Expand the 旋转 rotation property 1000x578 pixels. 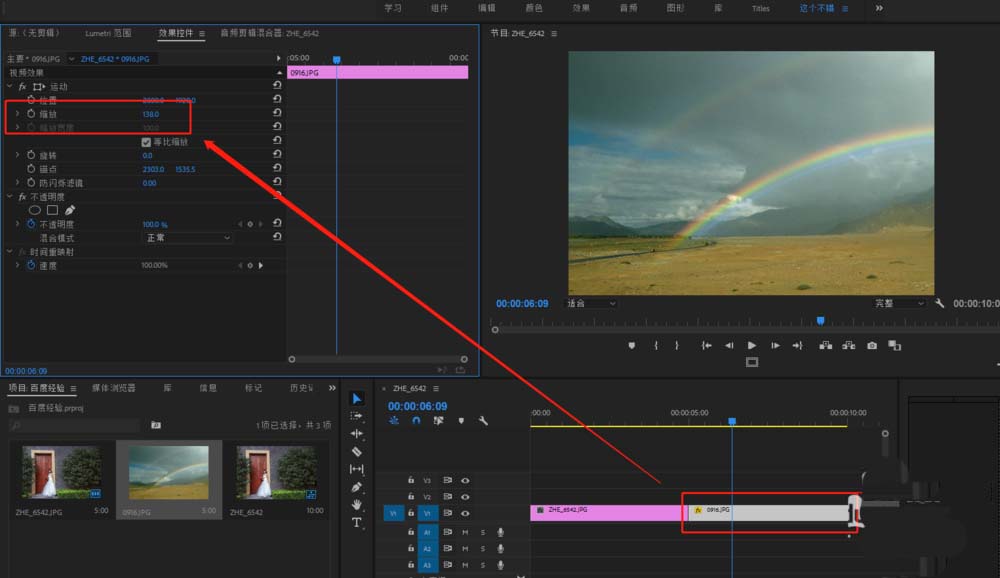pos(17,155)
